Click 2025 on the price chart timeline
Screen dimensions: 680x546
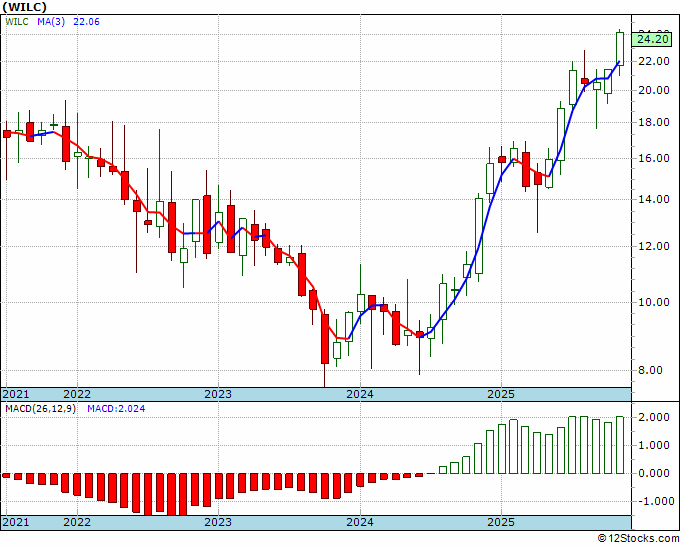coord(501,394)
